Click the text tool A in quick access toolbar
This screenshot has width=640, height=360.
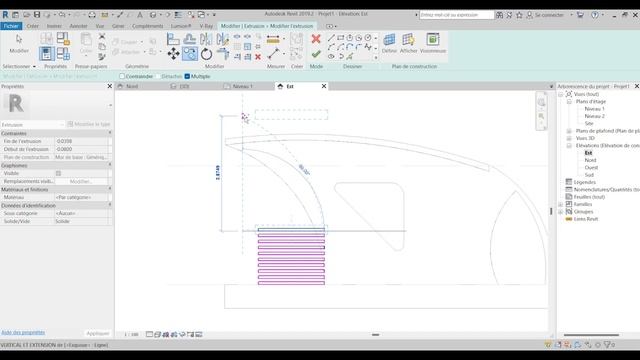[x=140, y=15]
